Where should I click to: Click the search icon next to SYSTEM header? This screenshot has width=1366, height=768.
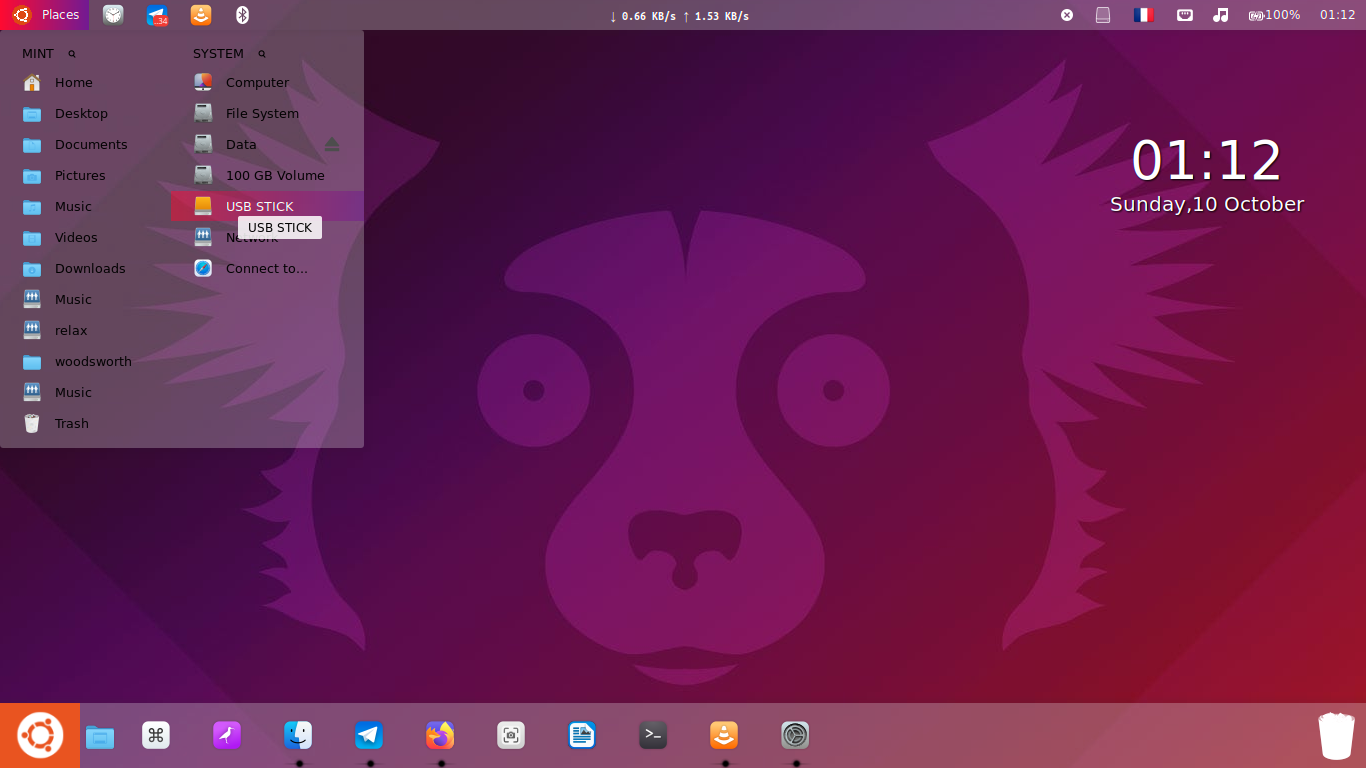[x=262, y=54]
